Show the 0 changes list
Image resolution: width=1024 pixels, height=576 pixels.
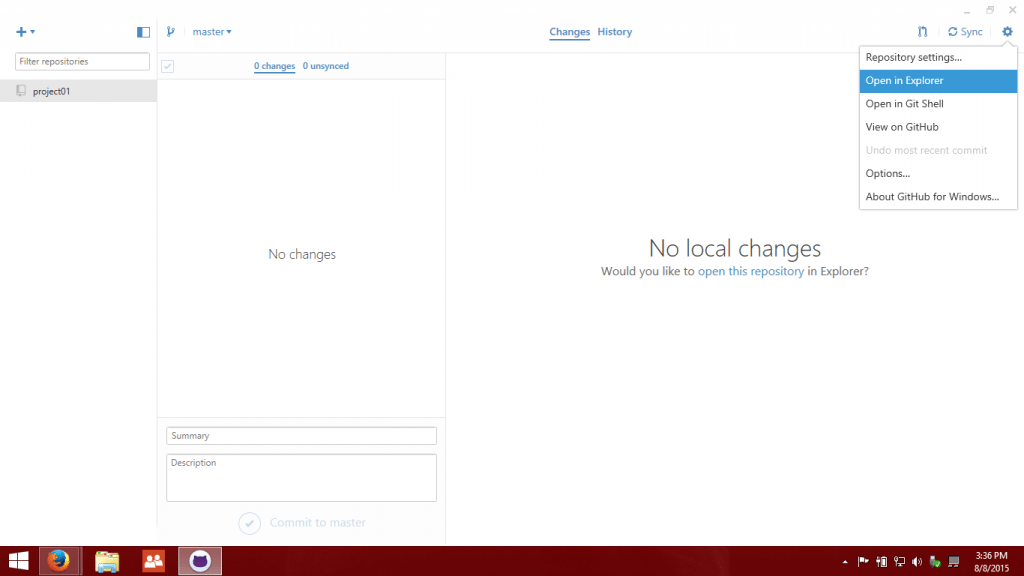(x=274, y=66)
